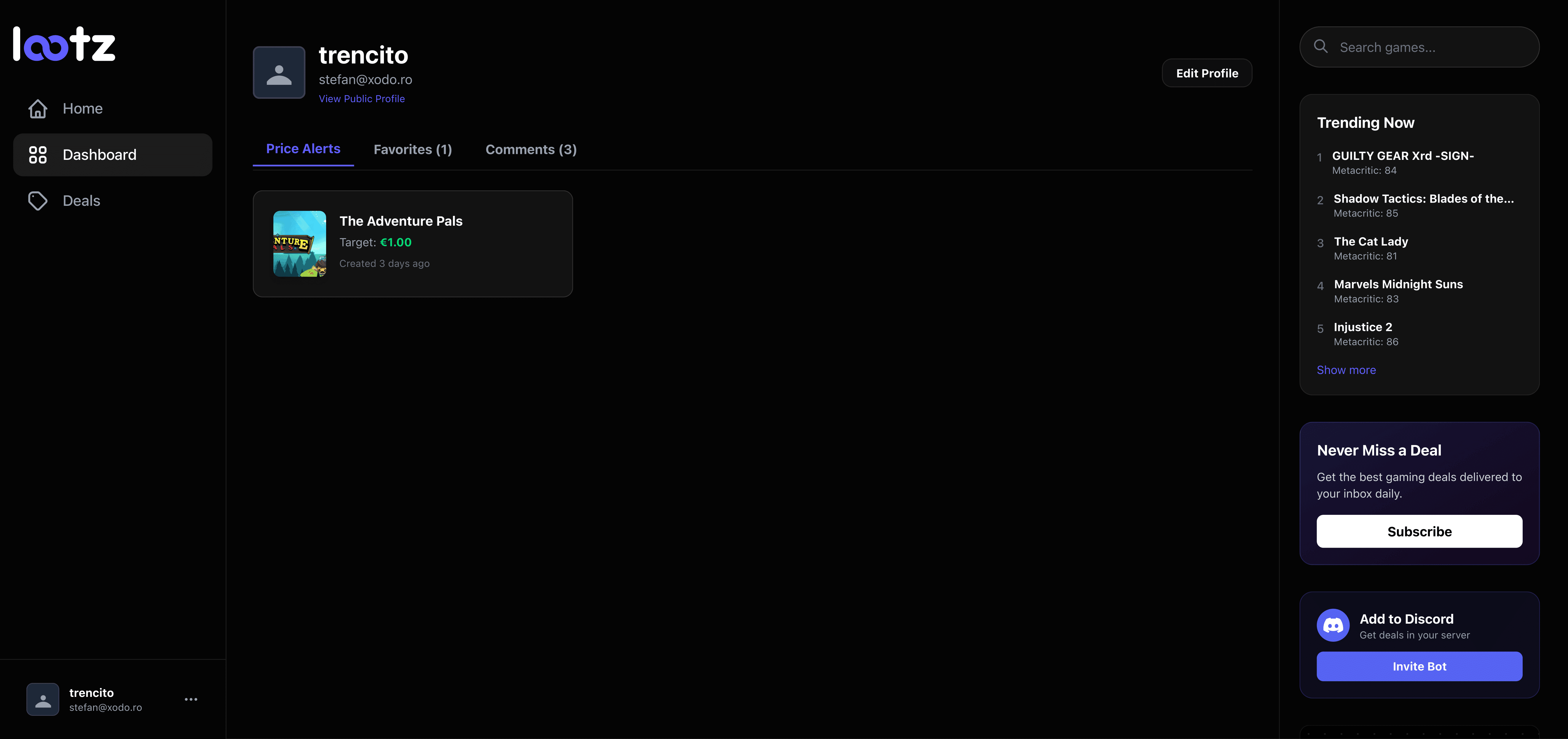
Task: Click the Discord logo icon
Action: coord(1332,625)
